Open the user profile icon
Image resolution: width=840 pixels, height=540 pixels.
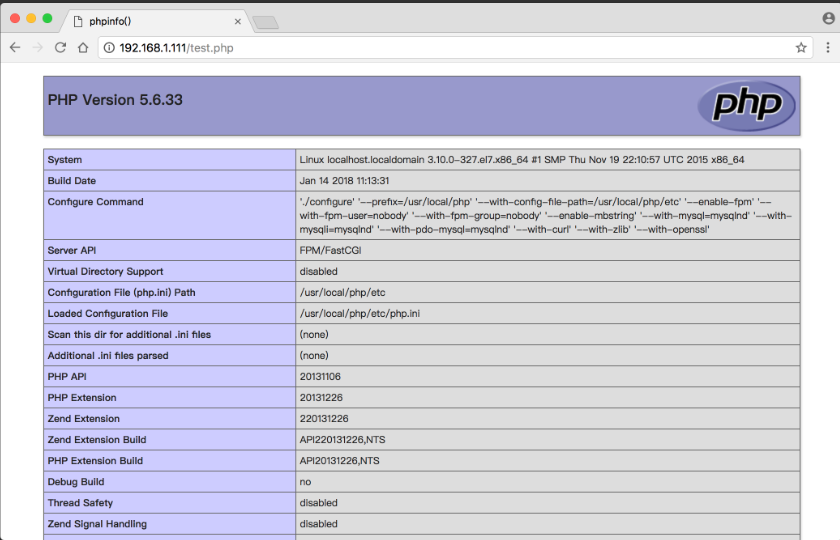[828, 18]
